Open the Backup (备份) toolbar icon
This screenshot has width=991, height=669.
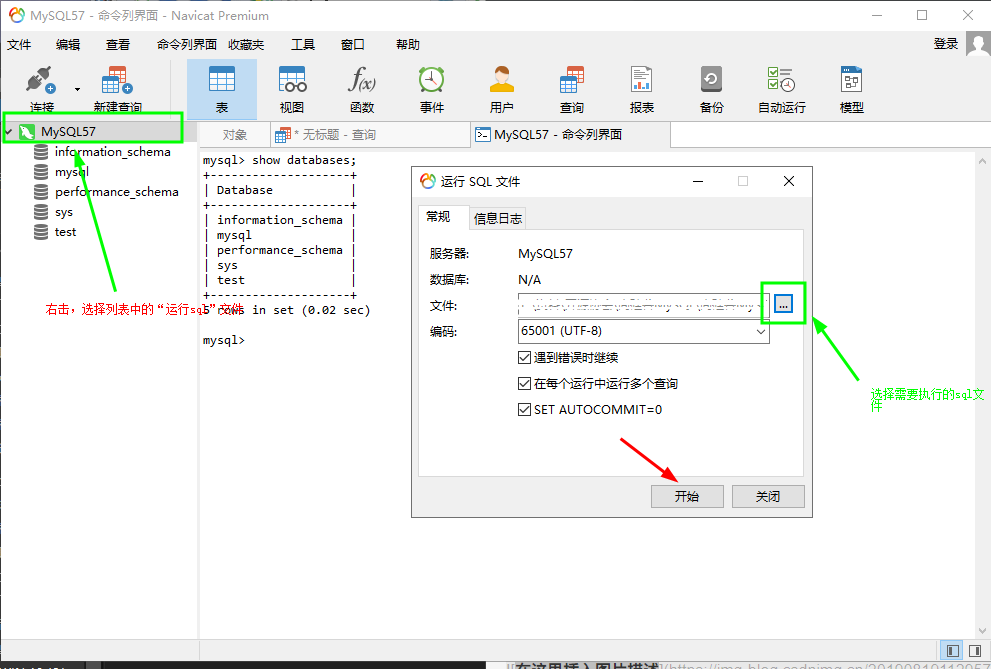click(x=712, y=89)
